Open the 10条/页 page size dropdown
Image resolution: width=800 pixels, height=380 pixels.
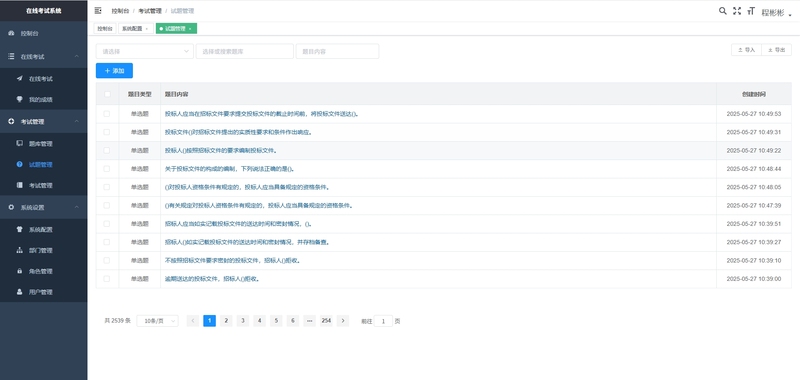point(158,321)
